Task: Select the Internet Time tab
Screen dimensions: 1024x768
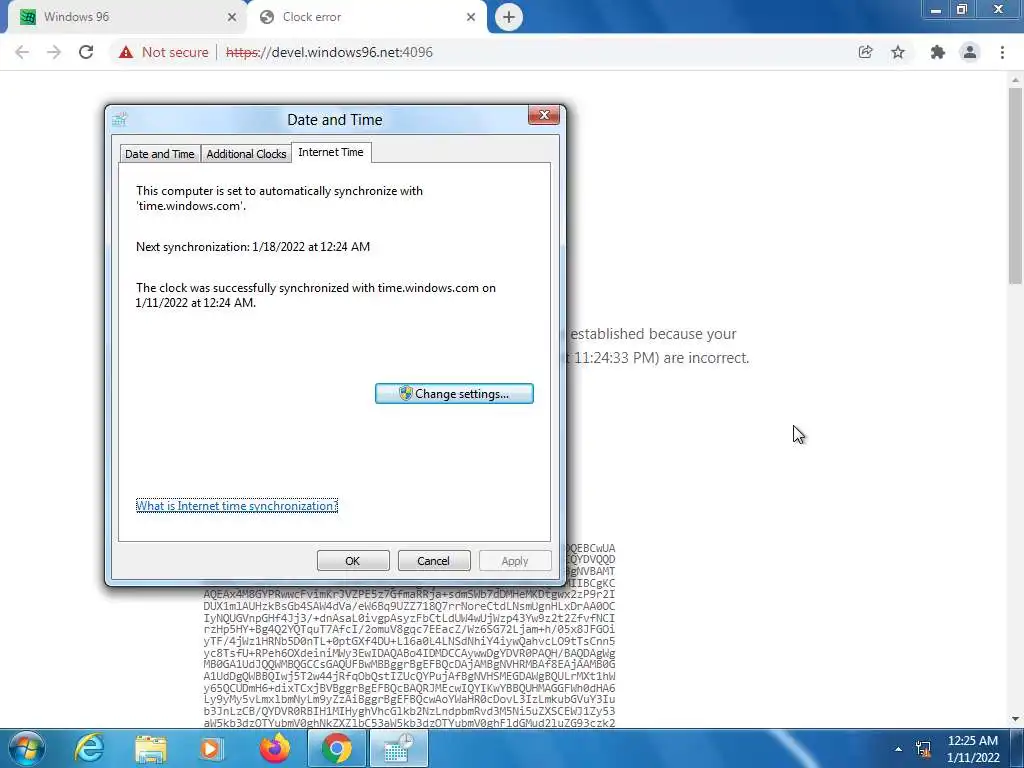Action: [331, 152]
